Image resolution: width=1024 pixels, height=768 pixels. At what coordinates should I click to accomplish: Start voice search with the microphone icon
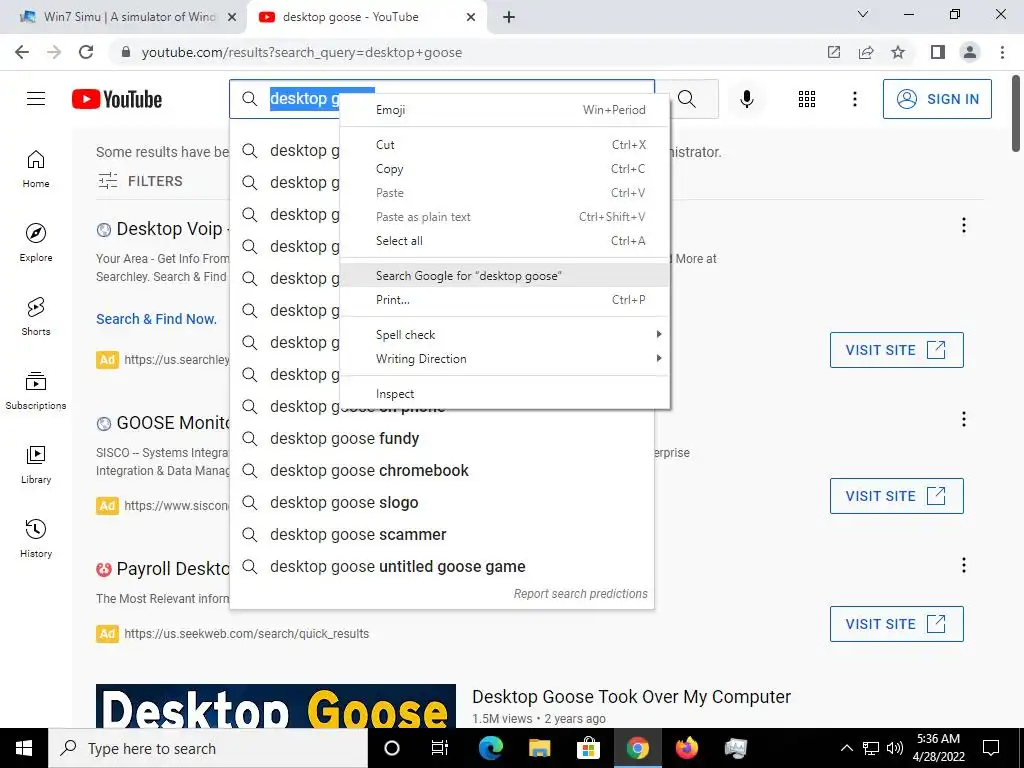point(746,99)
